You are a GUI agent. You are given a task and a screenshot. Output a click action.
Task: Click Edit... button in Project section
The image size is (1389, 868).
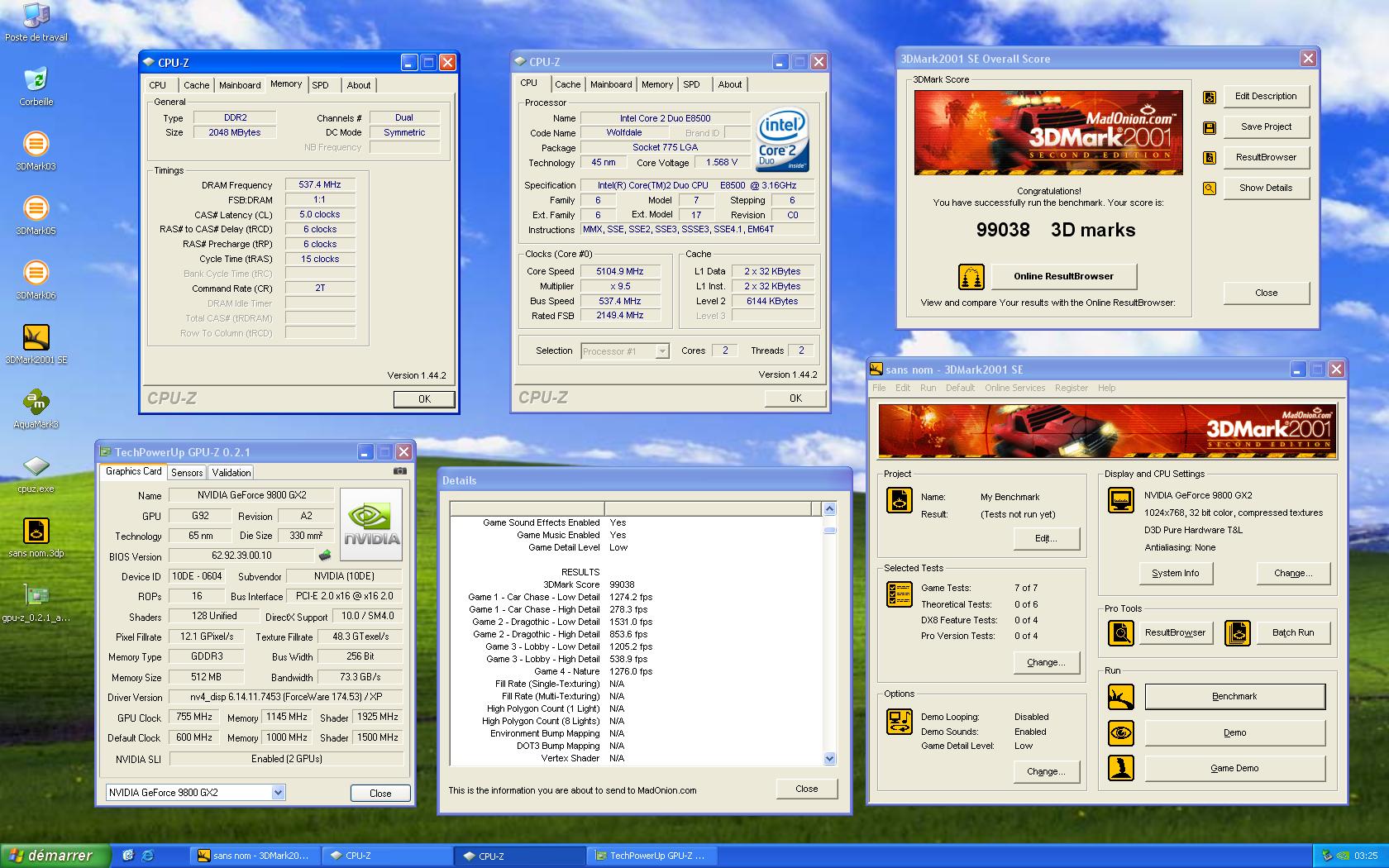point(1046,538)
